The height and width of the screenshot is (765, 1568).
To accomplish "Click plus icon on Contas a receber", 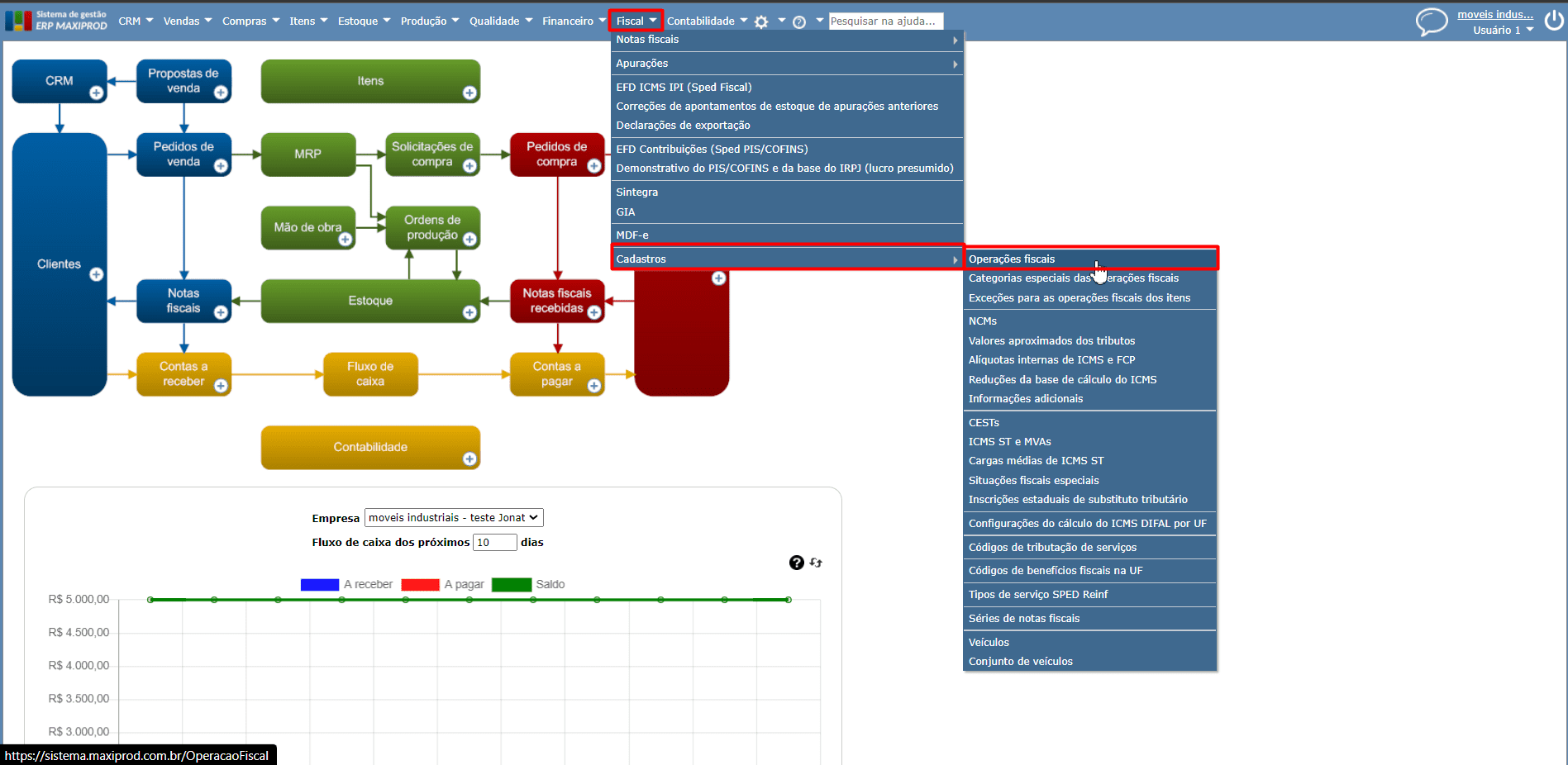I will (221, 386).
